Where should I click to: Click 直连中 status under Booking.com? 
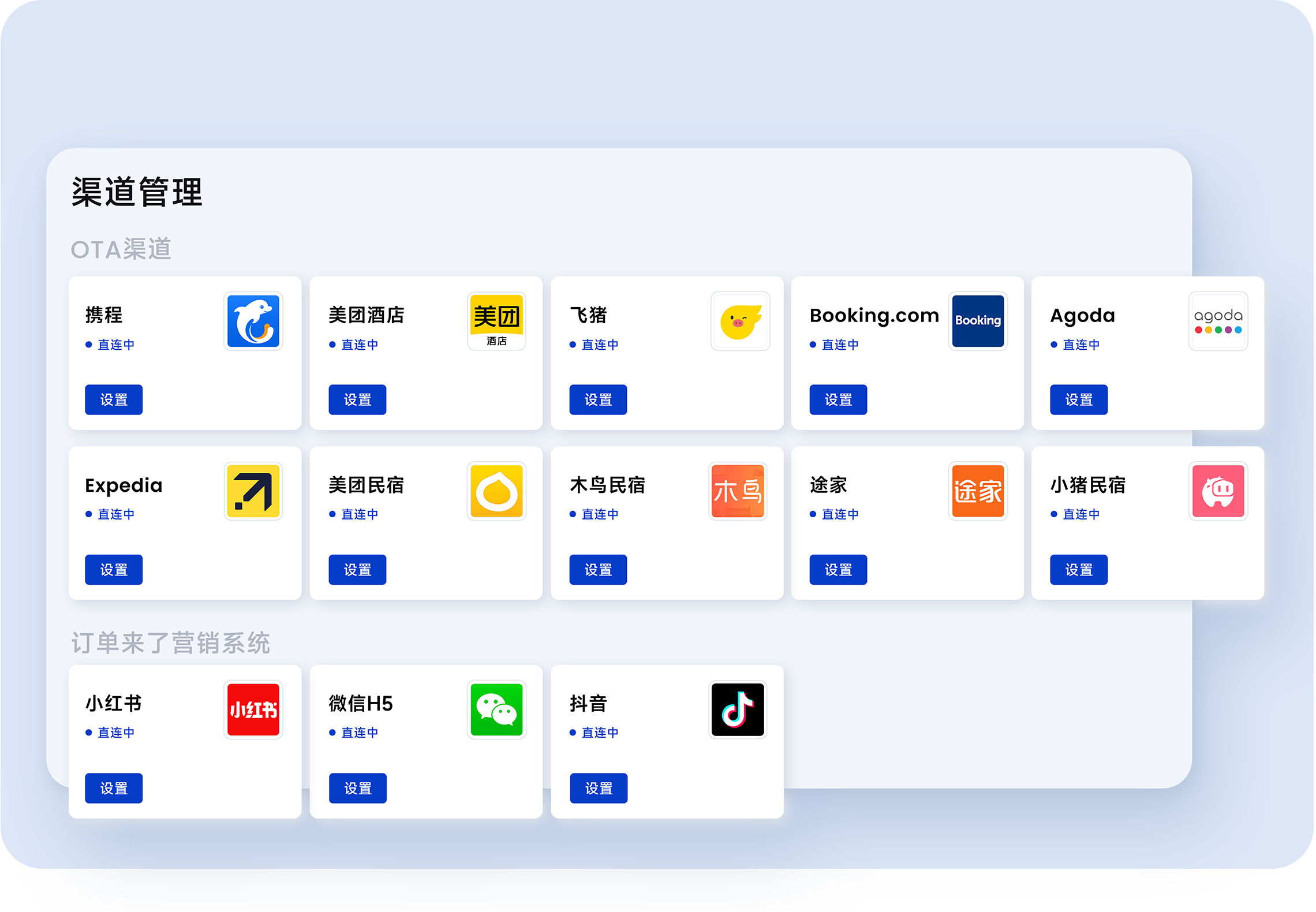point(835,345)
